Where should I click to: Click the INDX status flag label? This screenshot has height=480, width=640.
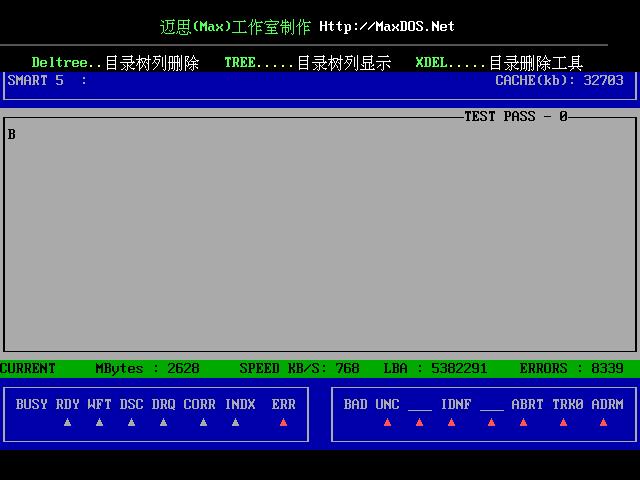(x=240, y=404)
